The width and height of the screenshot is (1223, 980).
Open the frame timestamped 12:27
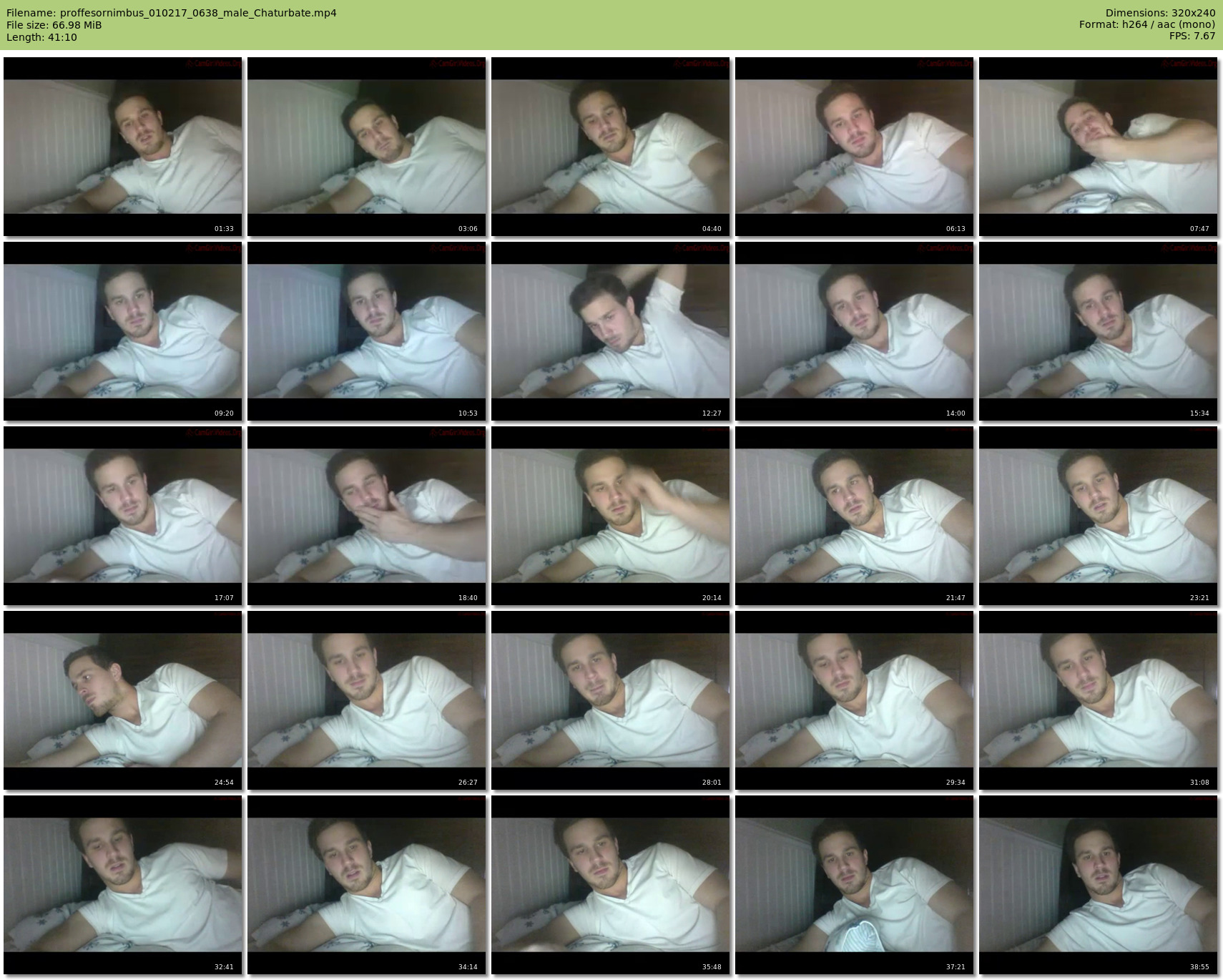tap(611, 331)
